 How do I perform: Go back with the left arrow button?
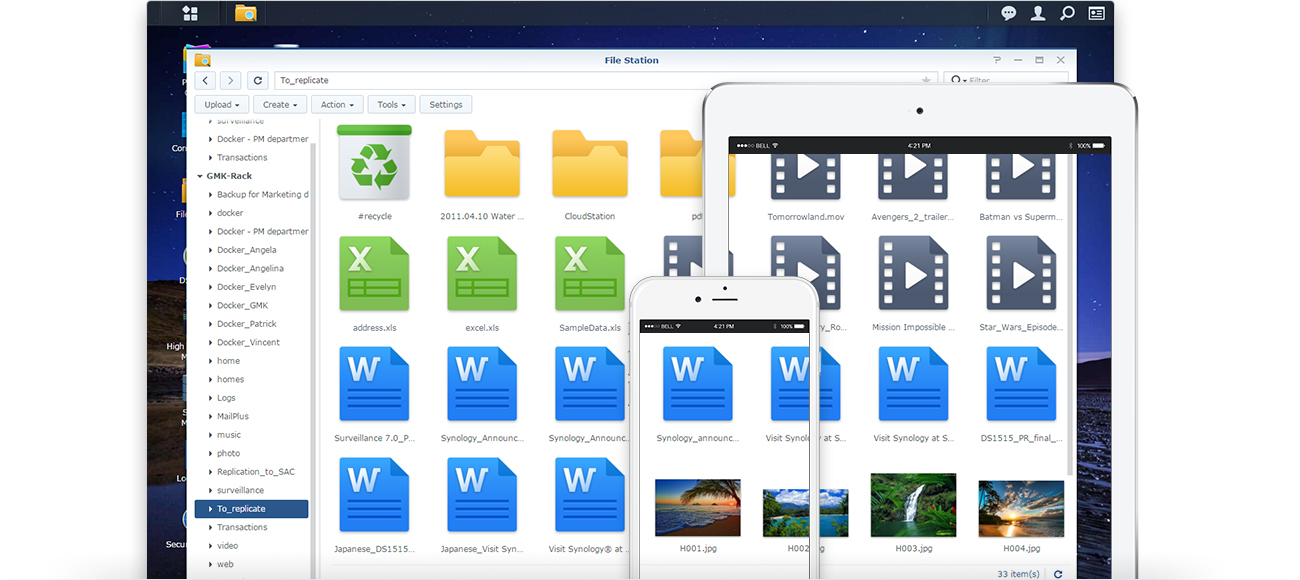(x=205, y=80)
